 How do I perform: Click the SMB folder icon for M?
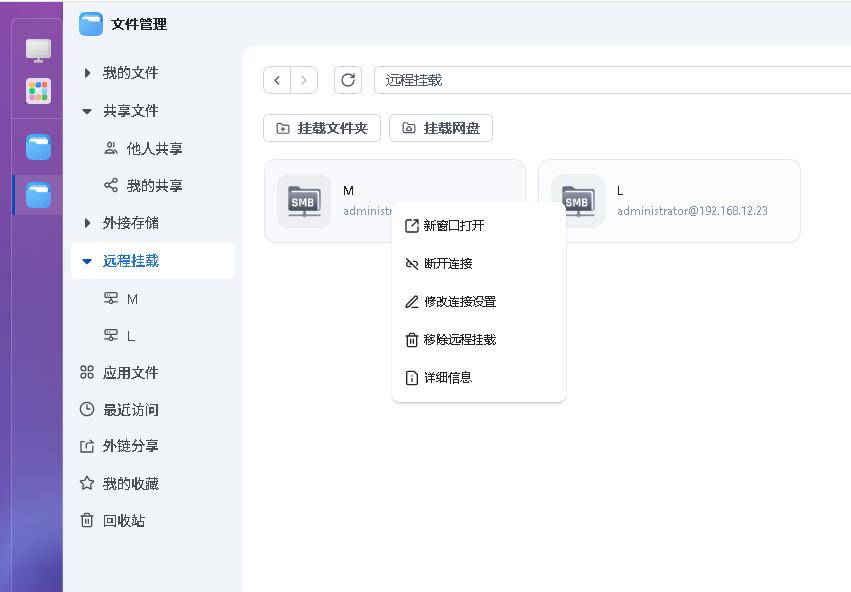(303, 201)
